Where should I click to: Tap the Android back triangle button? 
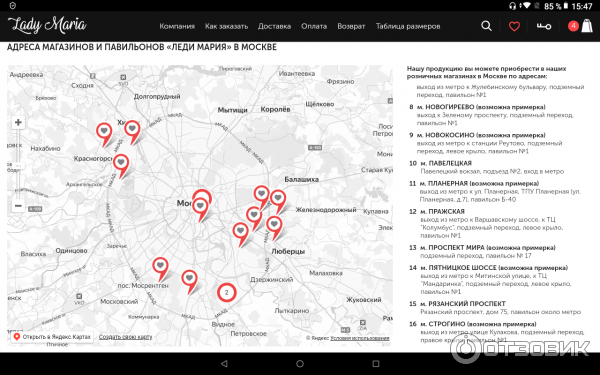tap(224, 364)
